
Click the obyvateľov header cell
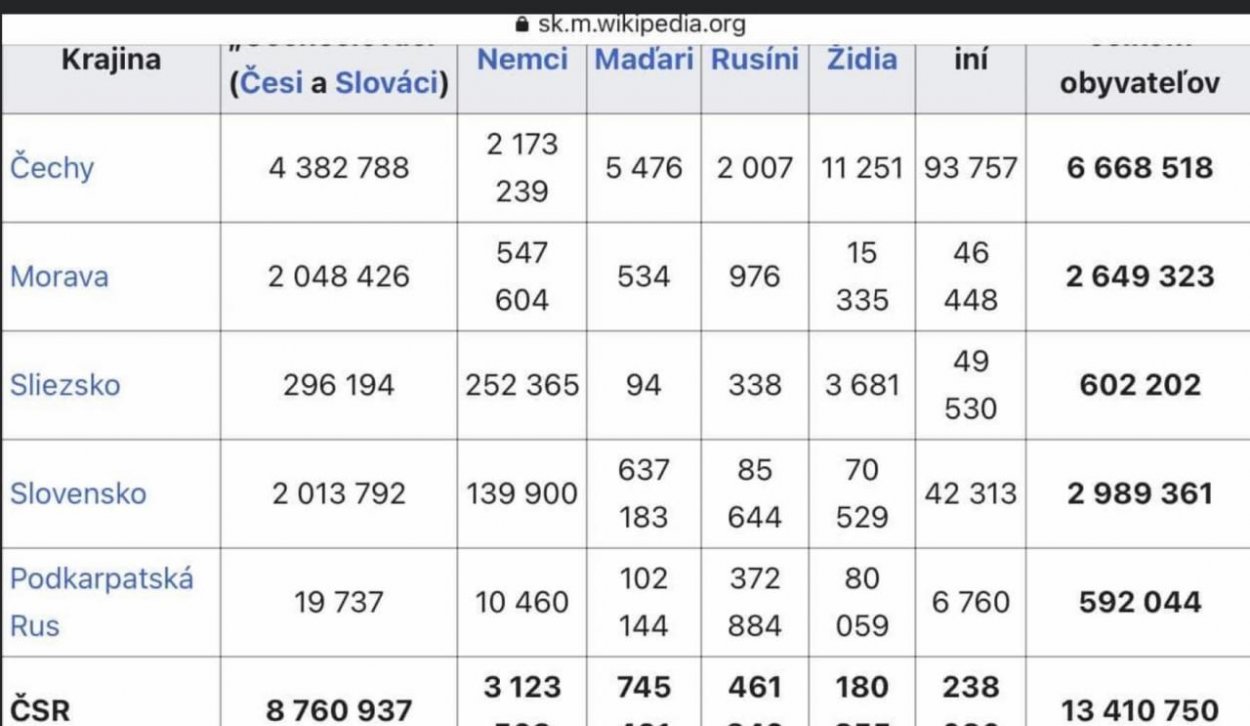1140,85
